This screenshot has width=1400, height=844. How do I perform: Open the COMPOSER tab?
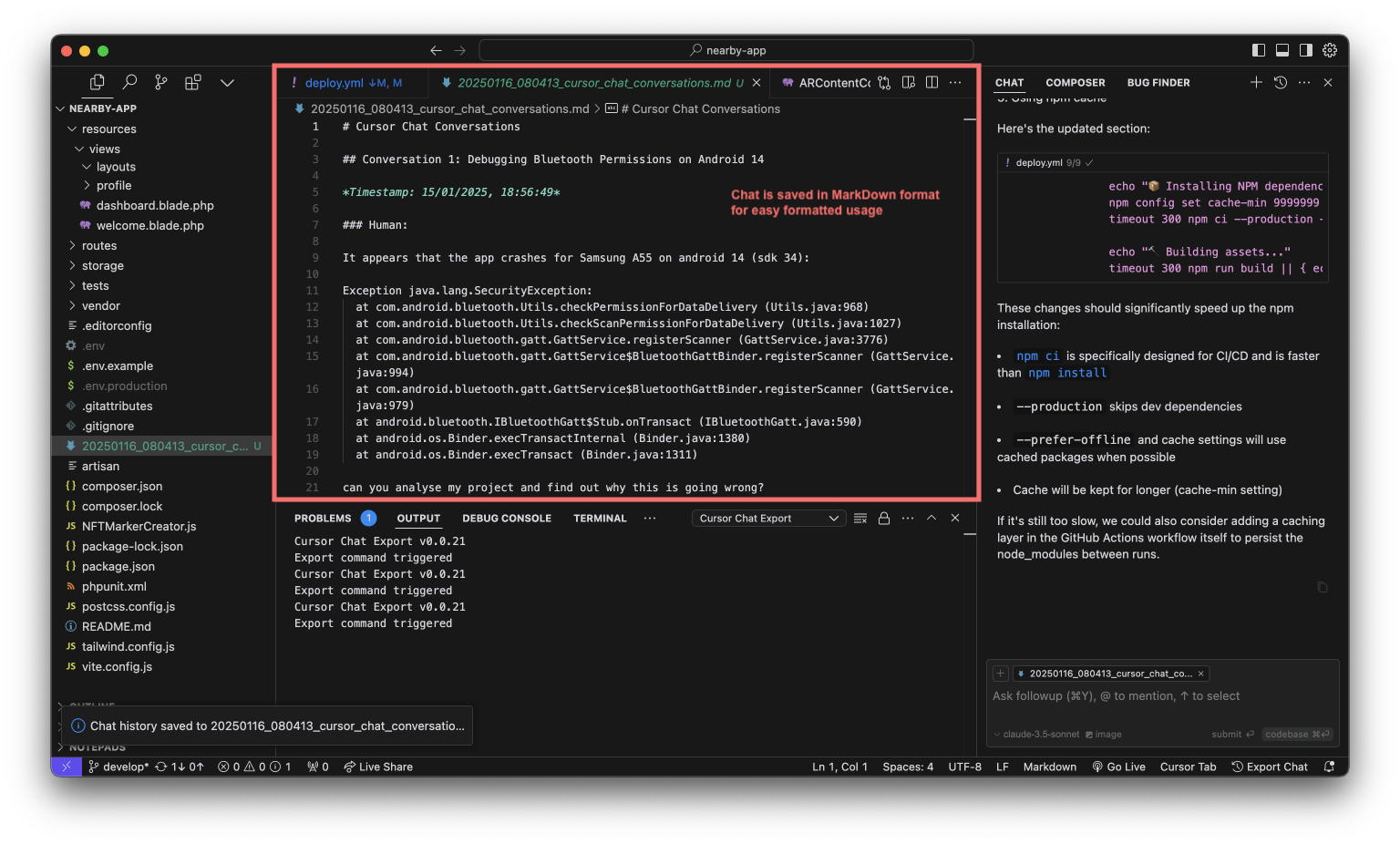(x=1076, y=83)
